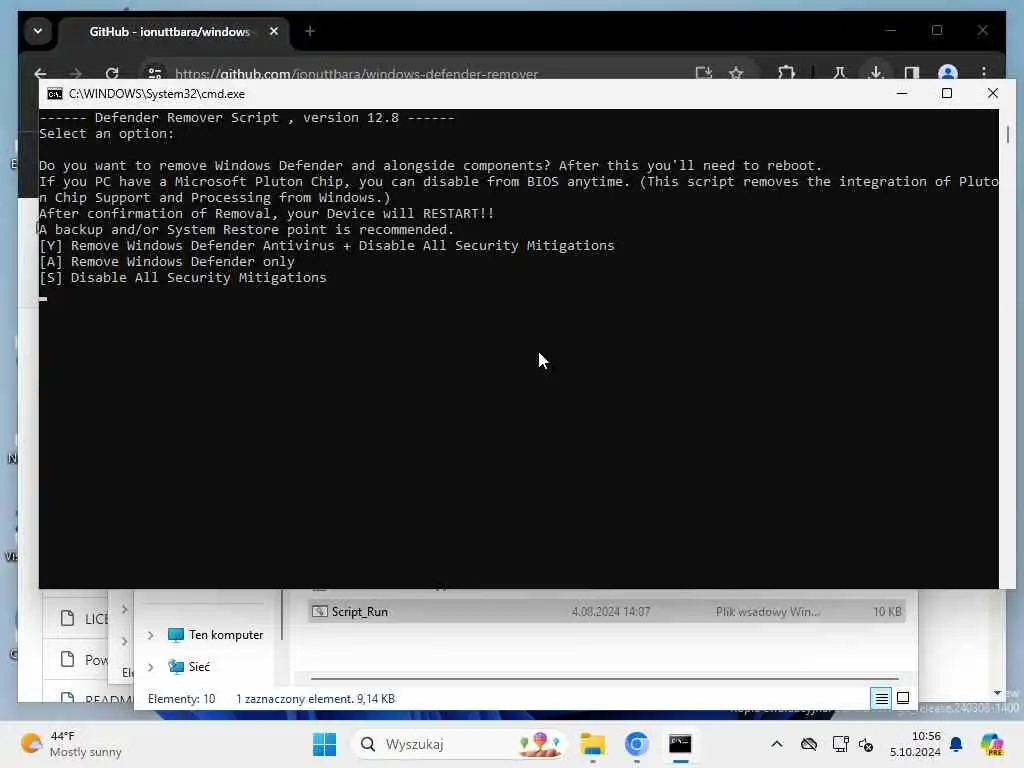Switch Explorer to large icons view
1024x768 pixels.
point(903,698)
